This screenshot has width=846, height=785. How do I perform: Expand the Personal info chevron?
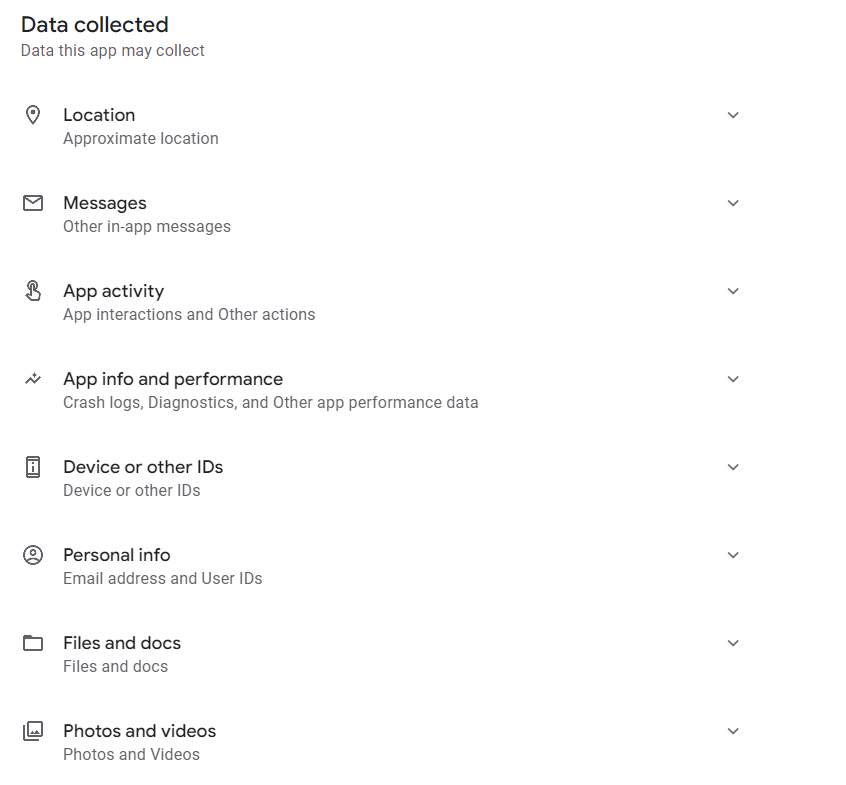[733, 555]
